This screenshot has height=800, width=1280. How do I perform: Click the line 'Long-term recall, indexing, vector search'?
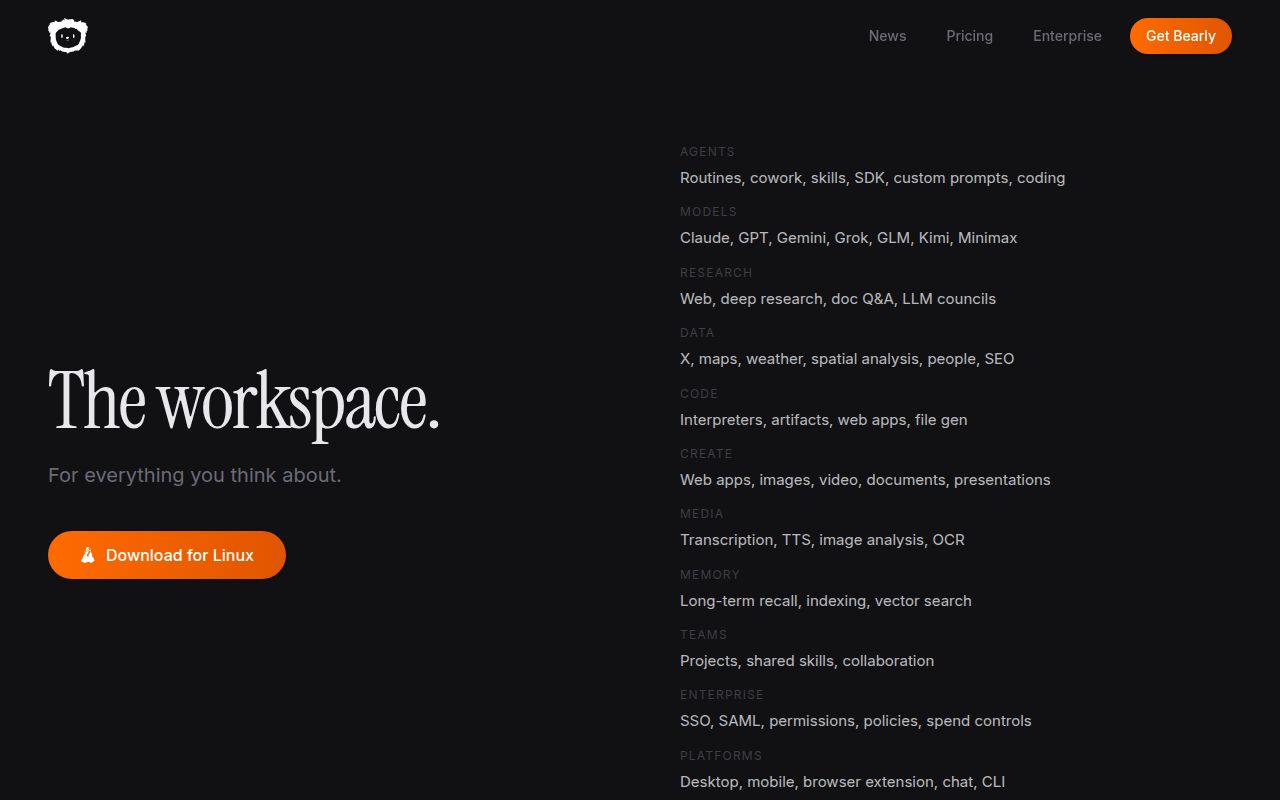825,601
